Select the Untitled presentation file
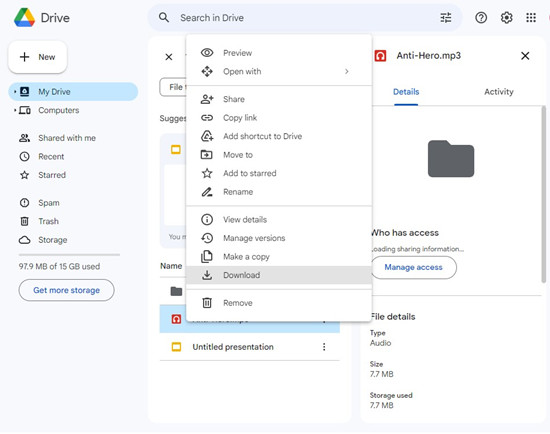Viewport: 550px width, 434px height. 249,347
